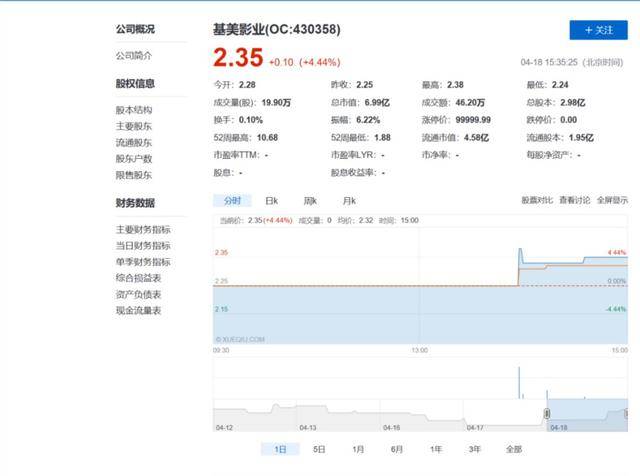The width and height of the screenshot is (640, 476).
Task: Select the 1年 time range
Action: tap(436, 449)
